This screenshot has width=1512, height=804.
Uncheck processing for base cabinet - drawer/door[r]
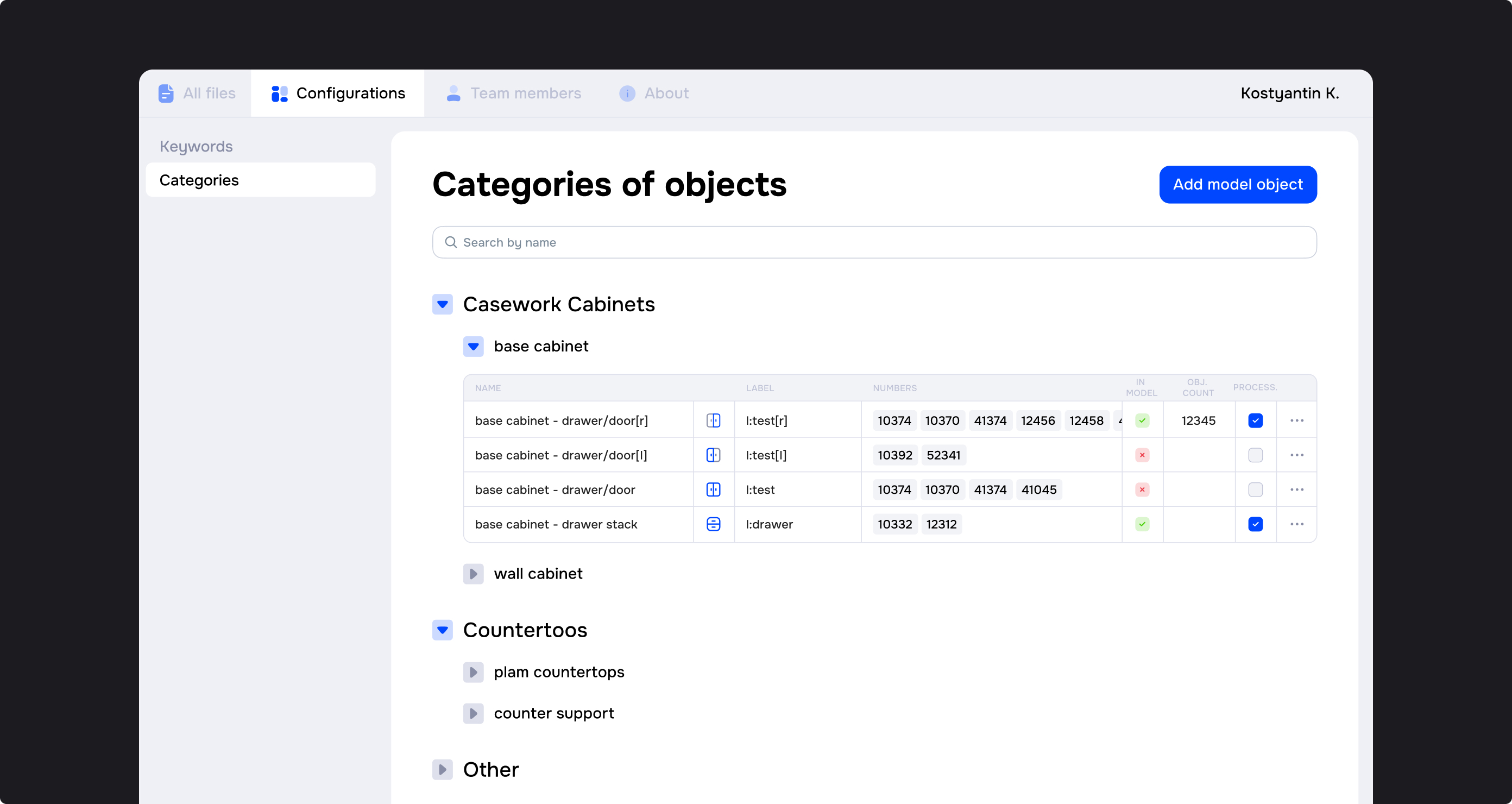coord(1255,420)
